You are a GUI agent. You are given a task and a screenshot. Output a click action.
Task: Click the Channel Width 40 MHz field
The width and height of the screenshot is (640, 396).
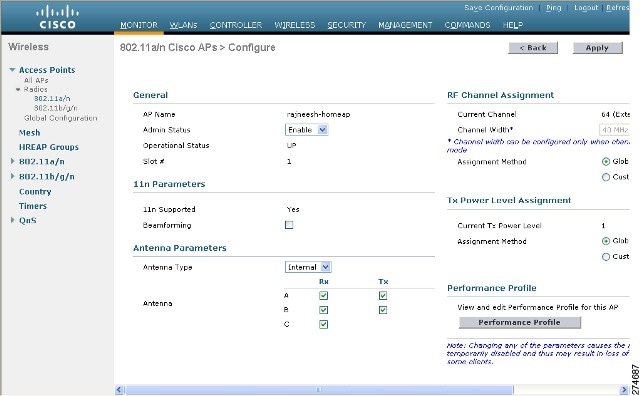(614, 130)
